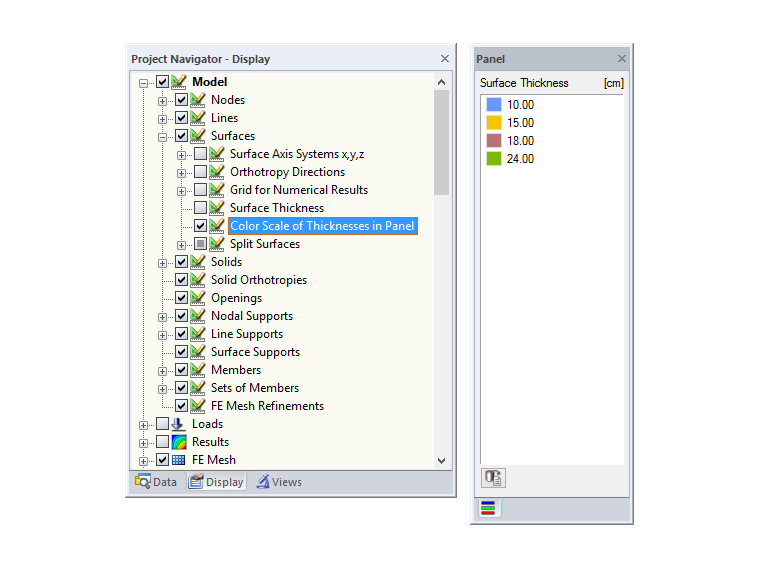Viewport: 760px width, 570px height.
Task: Click the Loads arrow icon
Action: [178, 424]
